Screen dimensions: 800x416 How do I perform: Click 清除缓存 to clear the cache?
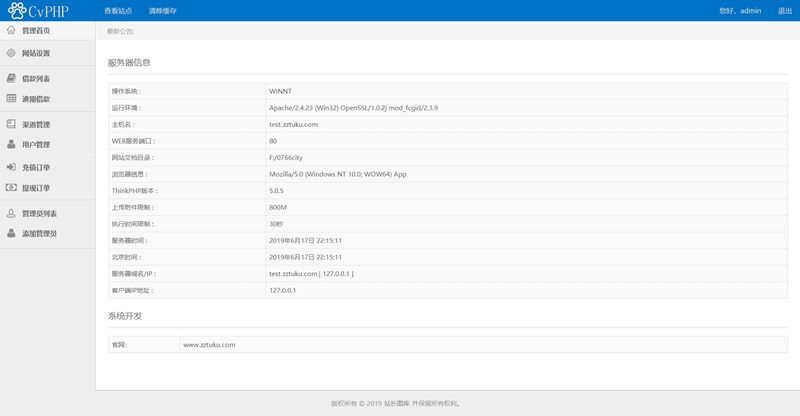[x=162, y=10]
